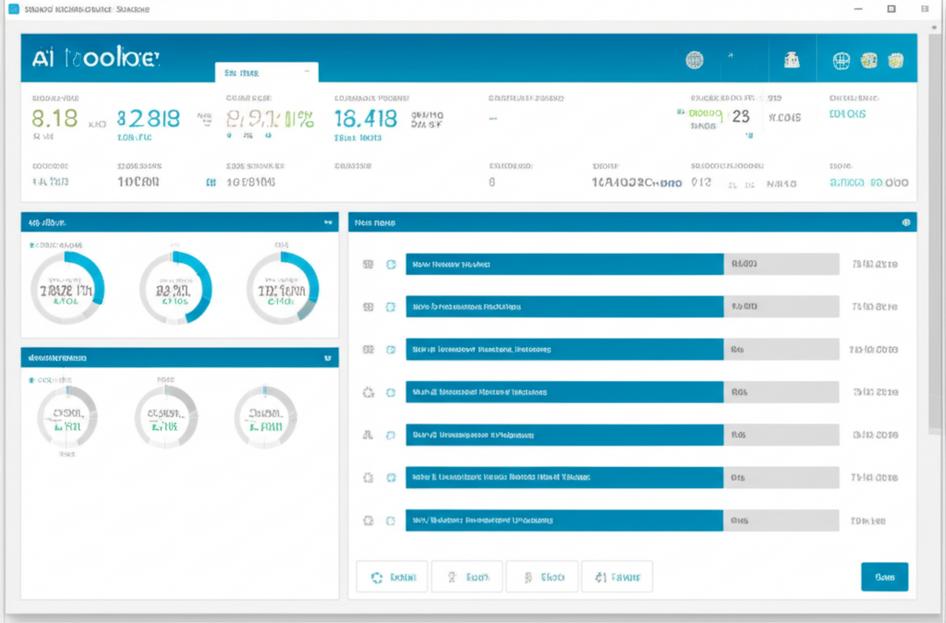The width and height of the screenshot is (946, 623).
Task: Click the building icon in the header
Action: coord(791,60)
